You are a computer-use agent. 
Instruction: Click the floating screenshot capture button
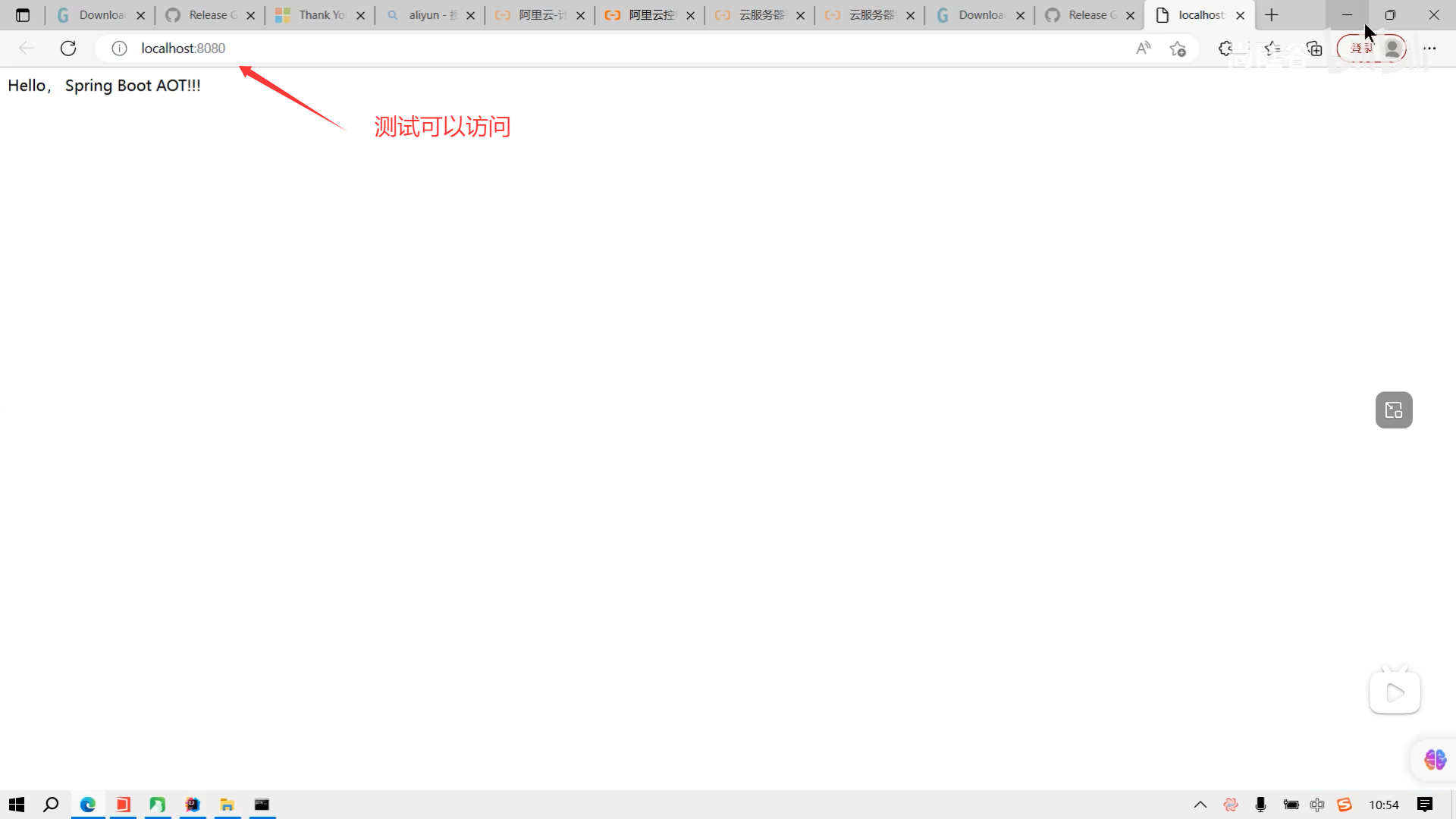[1394, 410]
